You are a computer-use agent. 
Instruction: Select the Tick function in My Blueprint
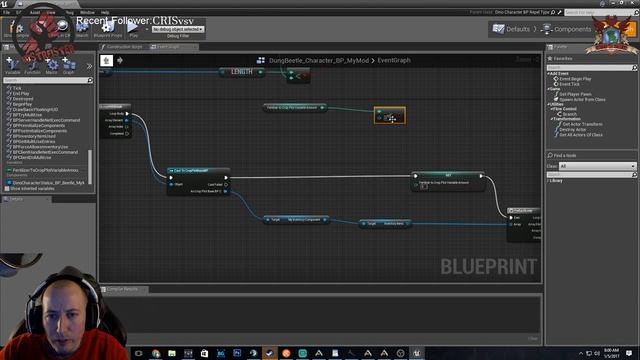[x=17, y=88]
